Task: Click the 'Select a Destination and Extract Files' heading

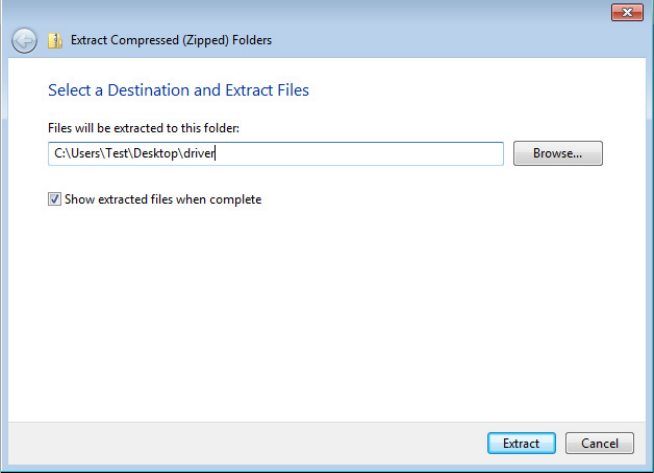Action: coord(178,90)
